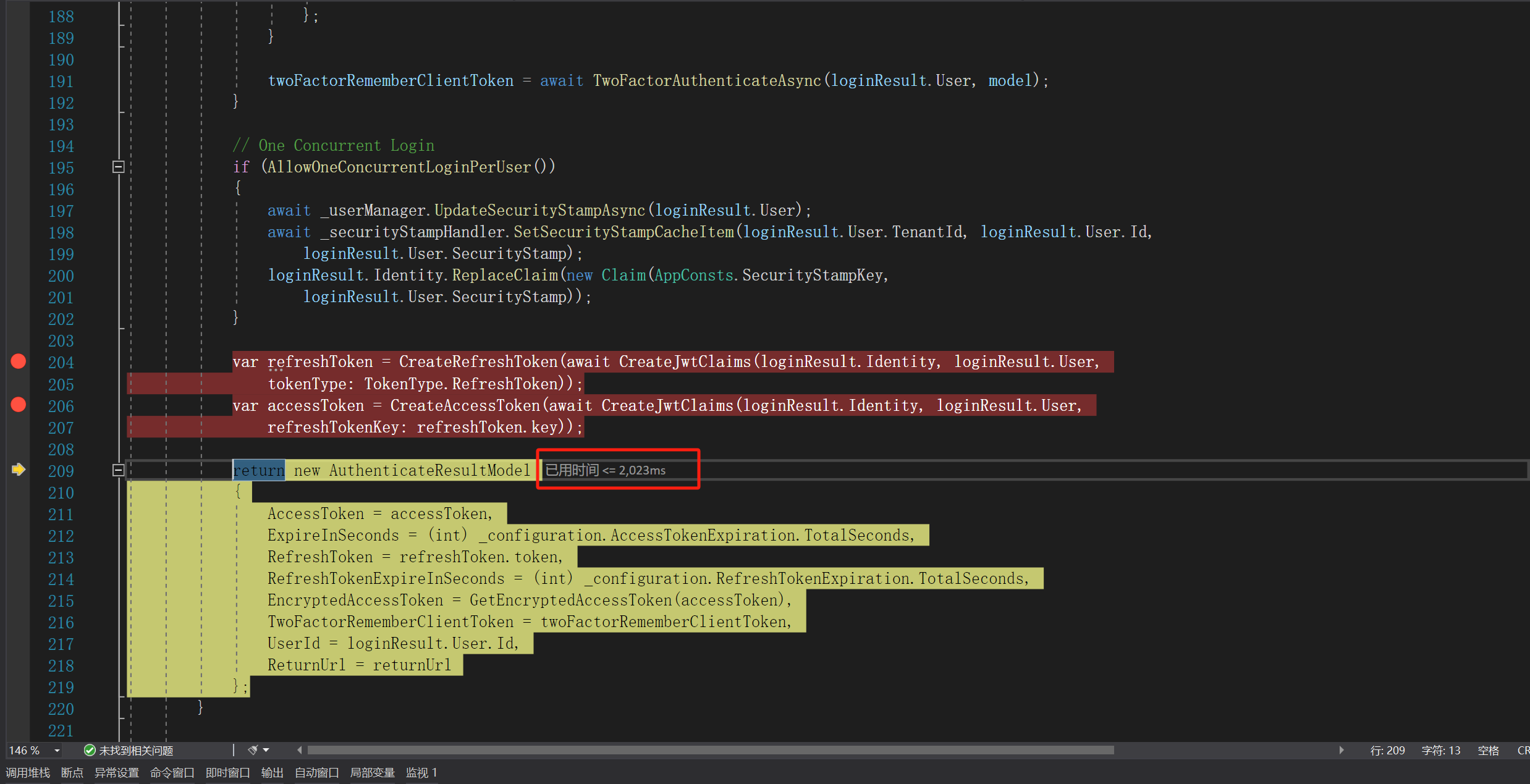Toggle breakpoint on line 204

19,361
